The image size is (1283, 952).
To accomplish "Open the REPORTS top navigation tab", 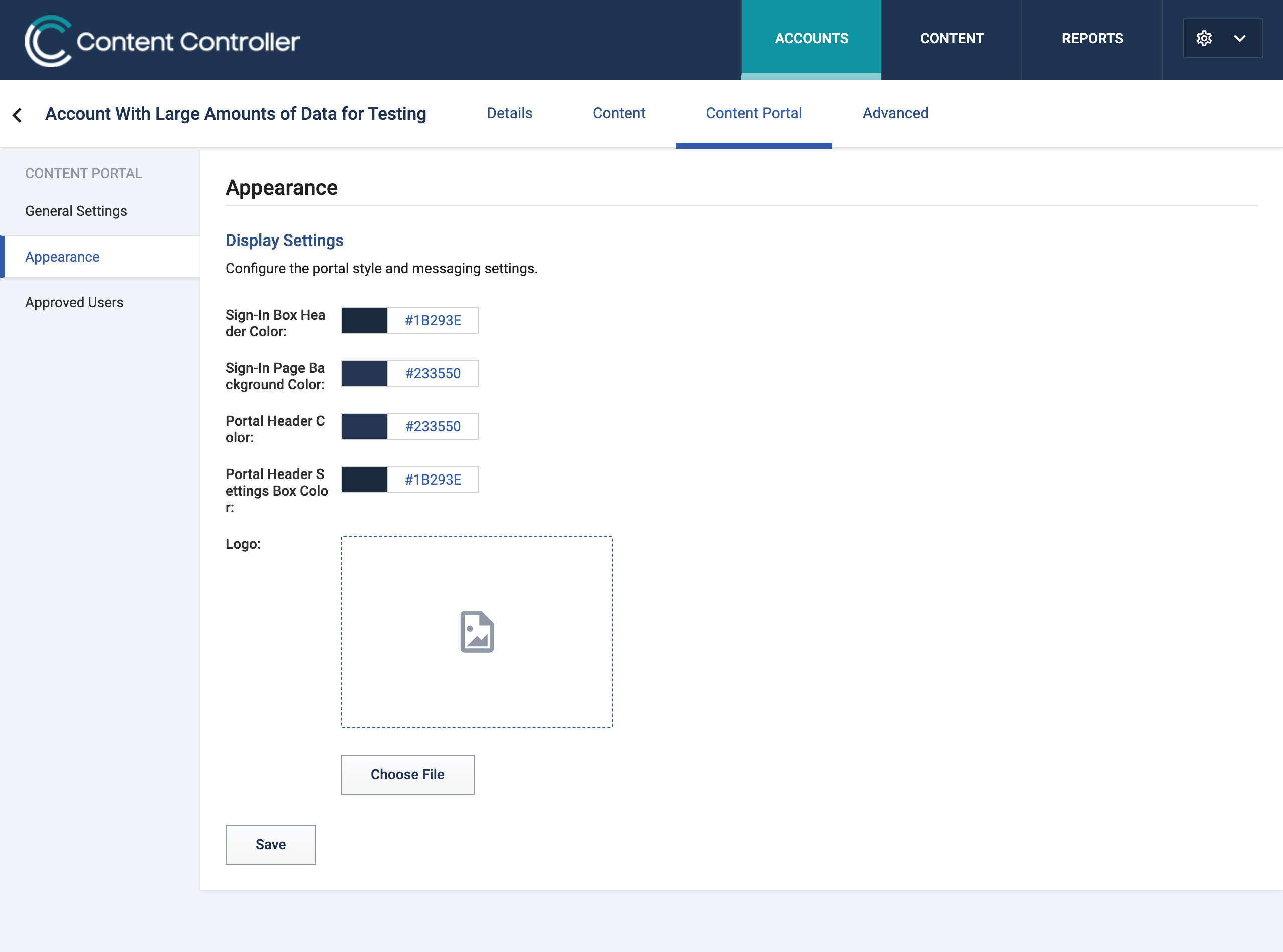I will pyautogui.click(x=1092, y=38).
